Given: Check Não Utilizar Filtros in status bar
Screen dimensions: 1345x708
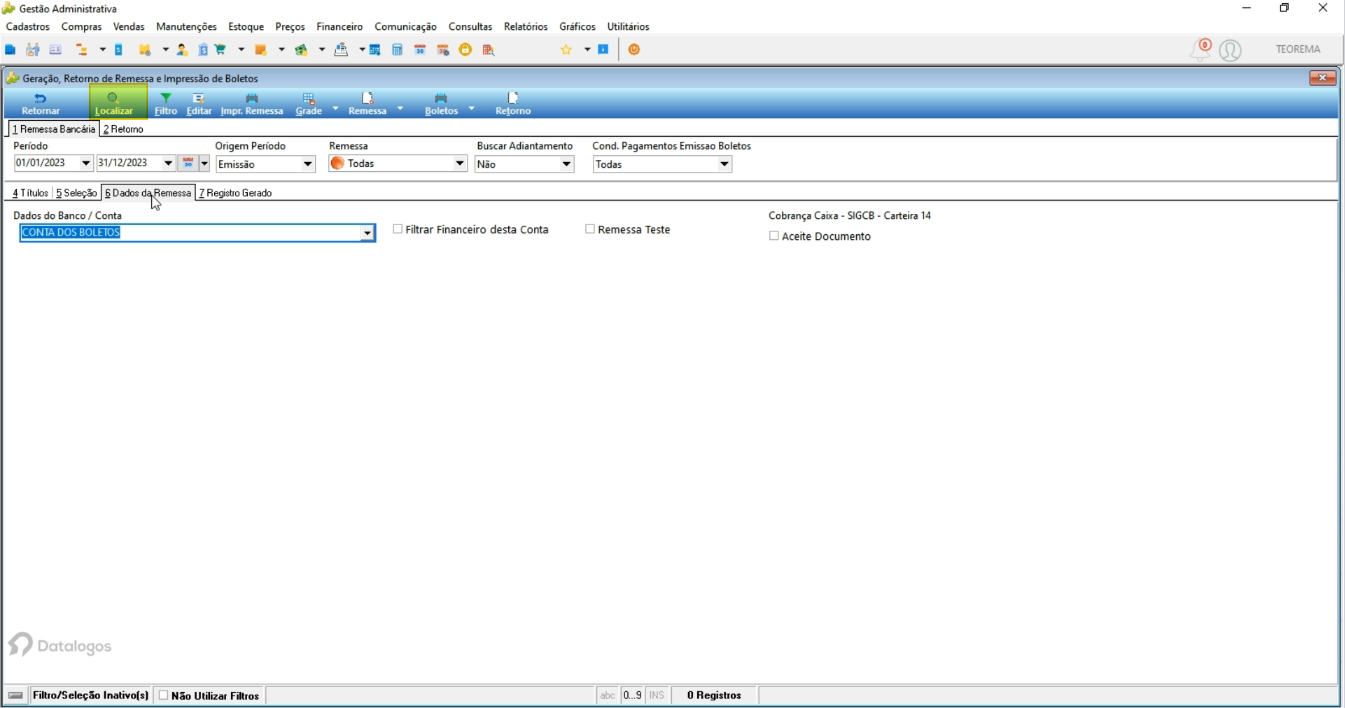Looking at the screenshot, I should [x=164, y=695].
